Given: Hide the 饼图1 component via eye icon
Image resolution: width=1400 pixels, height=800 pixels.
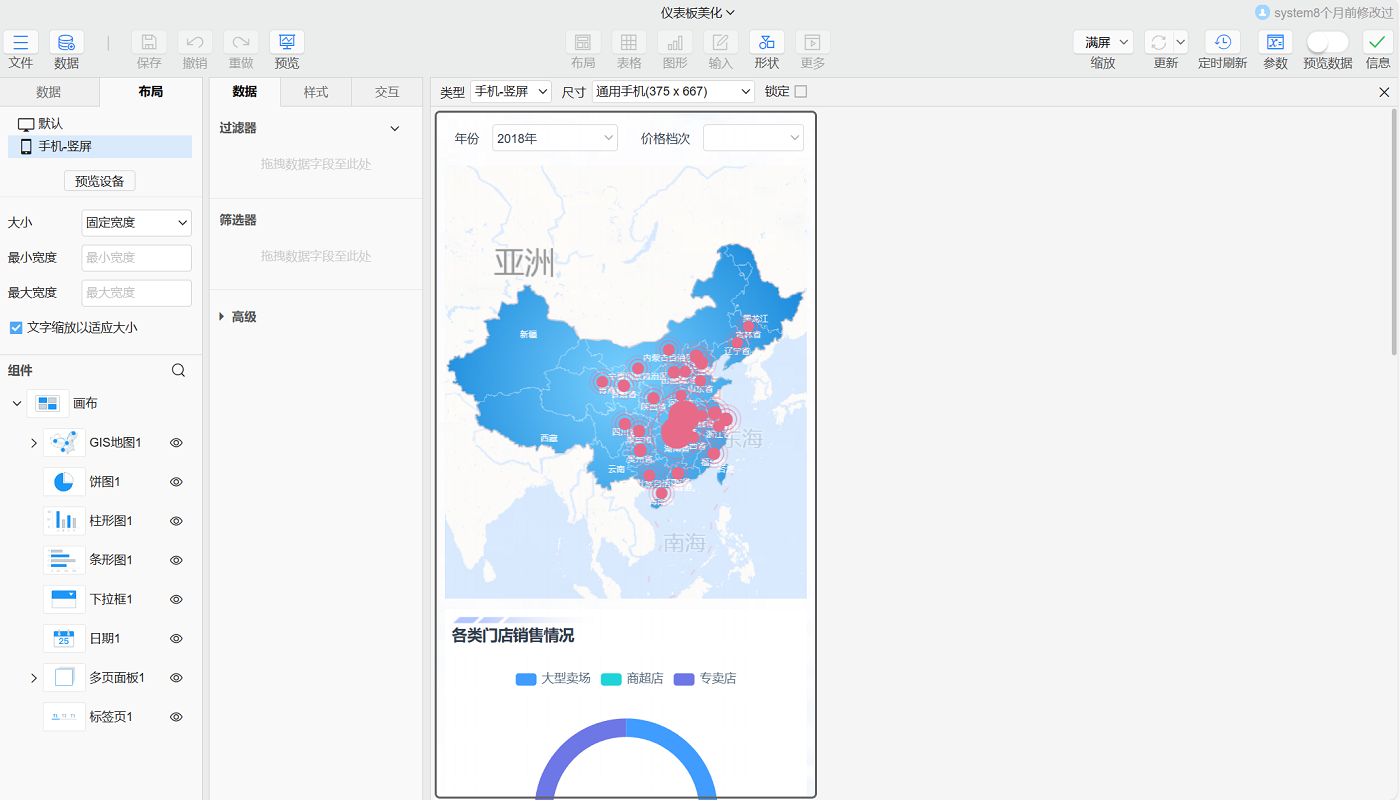Looking at the screenshot, I should point(176,482).
